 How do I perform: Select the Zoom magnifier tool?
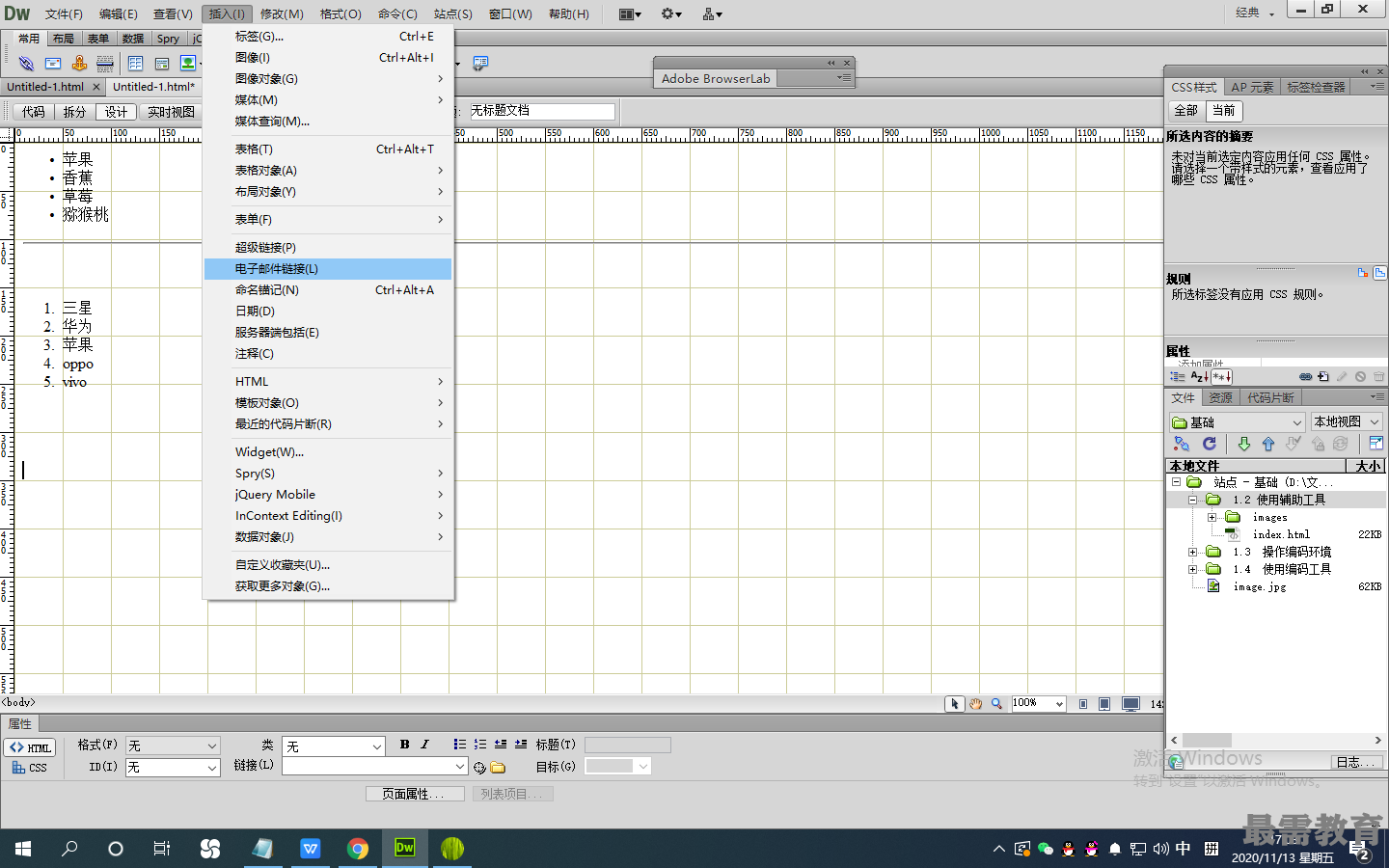coord(996,704)
